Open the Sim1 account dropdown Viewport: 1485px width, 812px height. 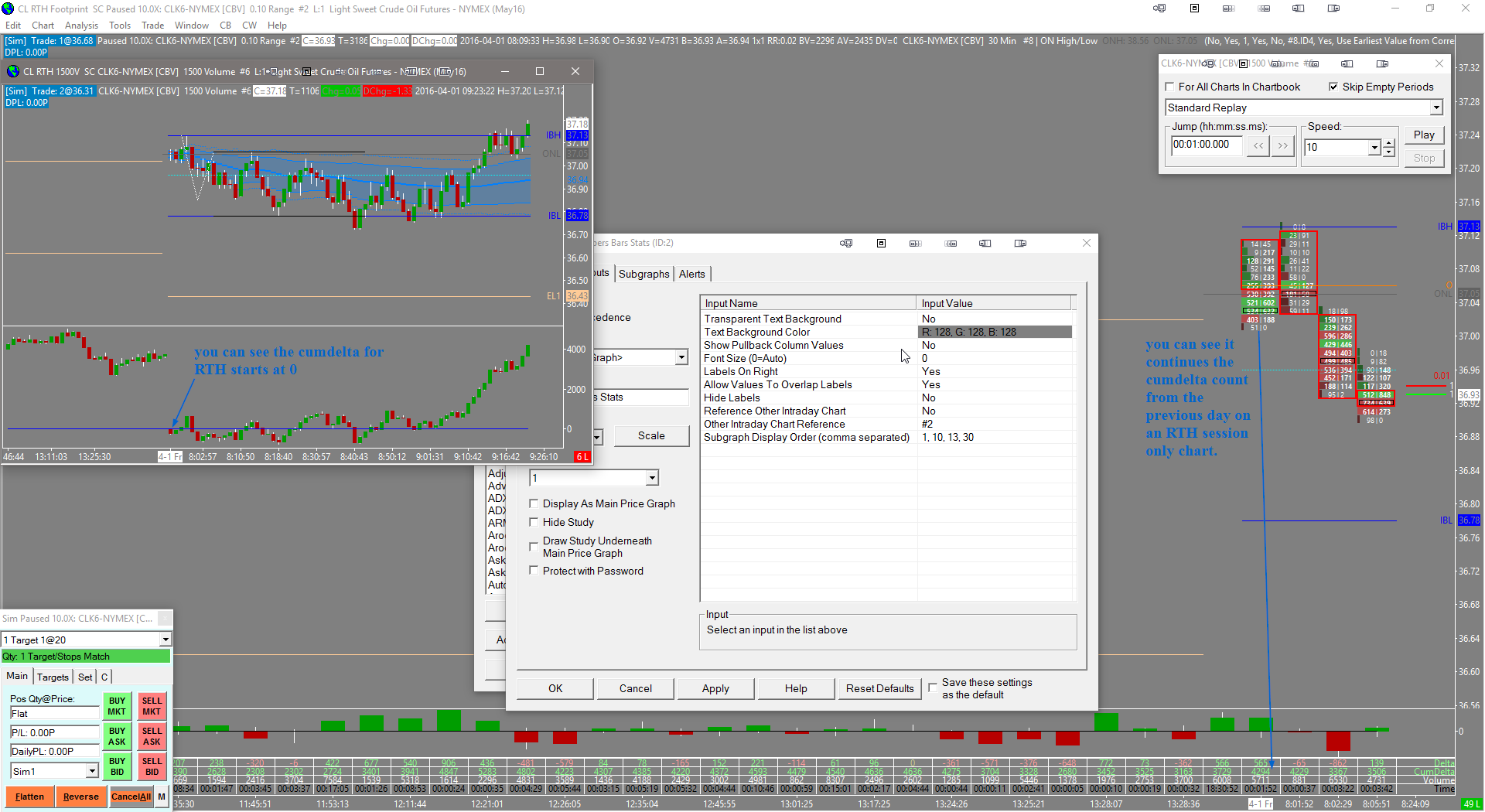(92, 771)
